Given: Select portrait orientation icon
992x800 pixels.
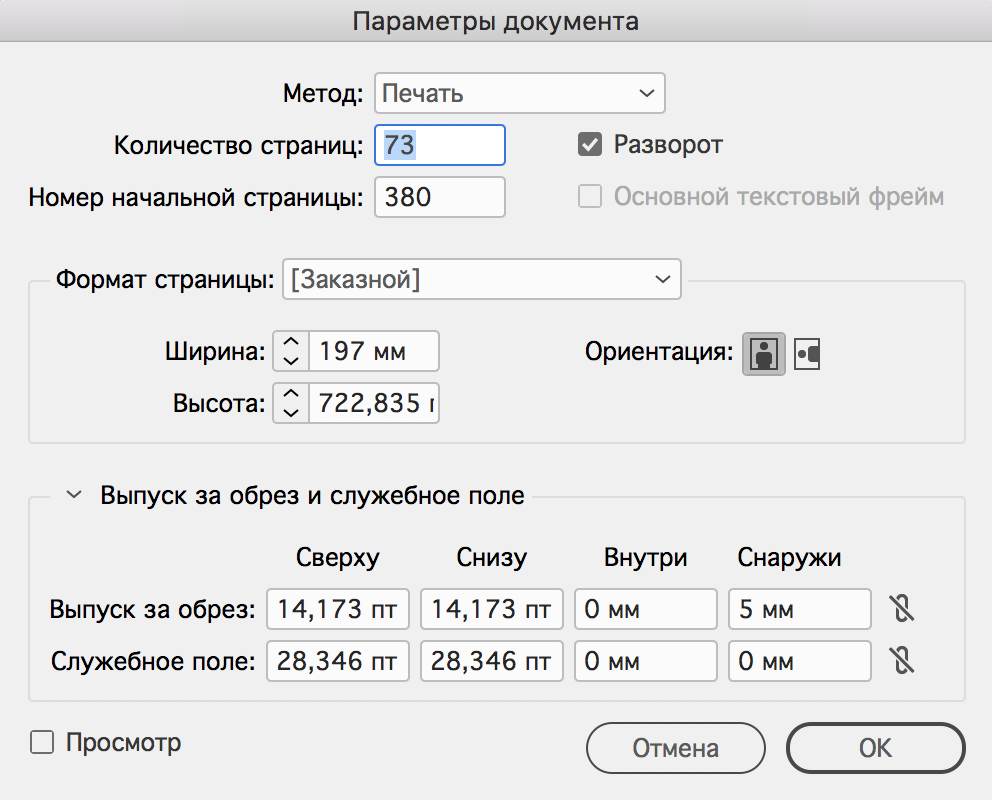Looking at the screenshot, I should point(764,353).
